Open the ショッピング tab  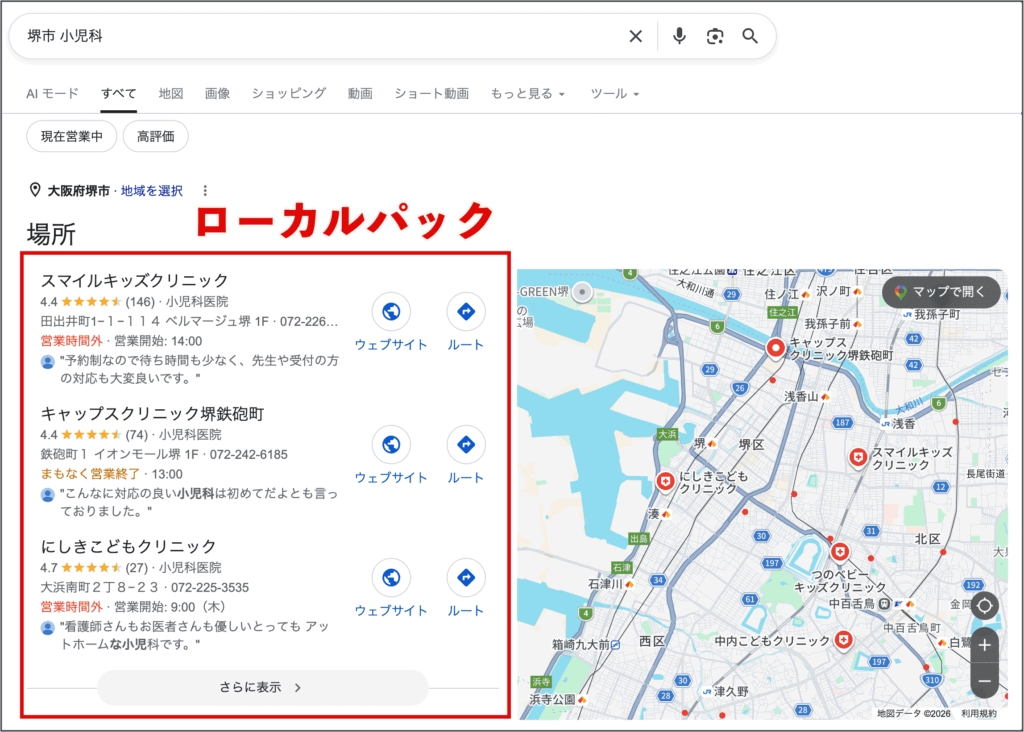[289, 93]
